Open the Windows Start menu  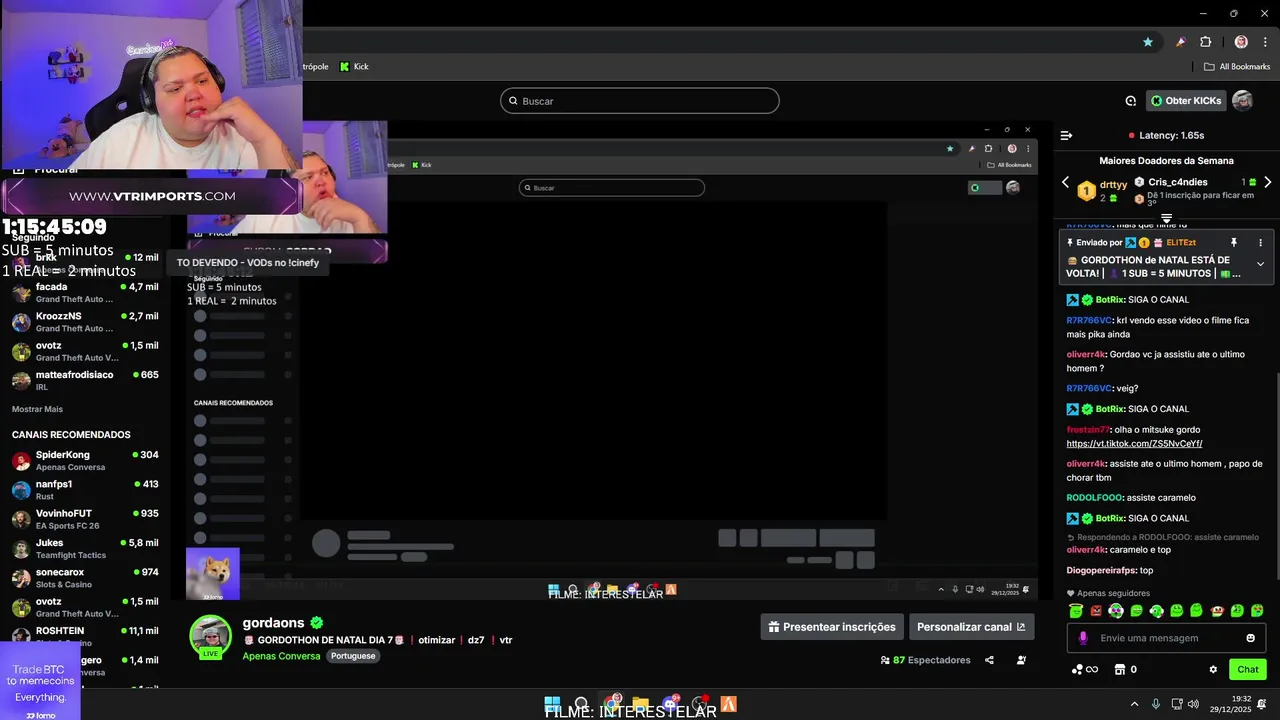[552, 704]
